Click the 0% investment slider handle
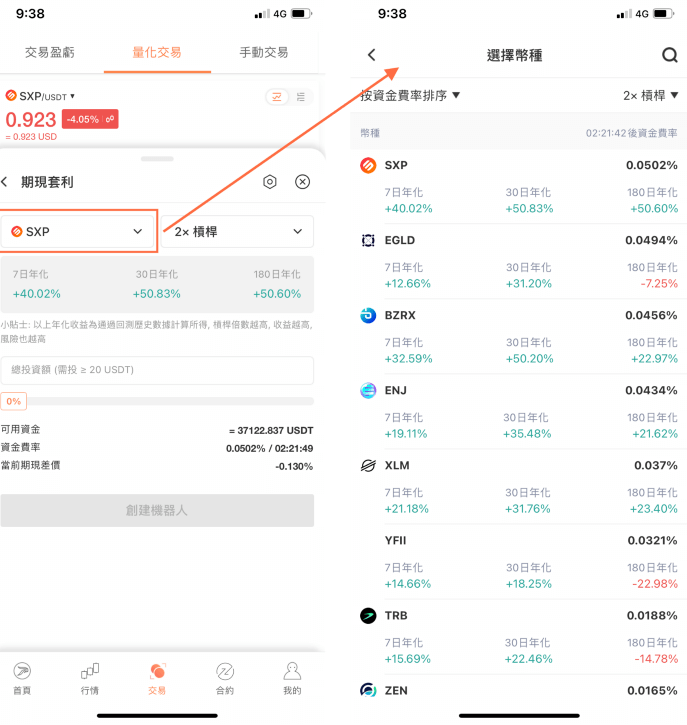 point(13,401)
